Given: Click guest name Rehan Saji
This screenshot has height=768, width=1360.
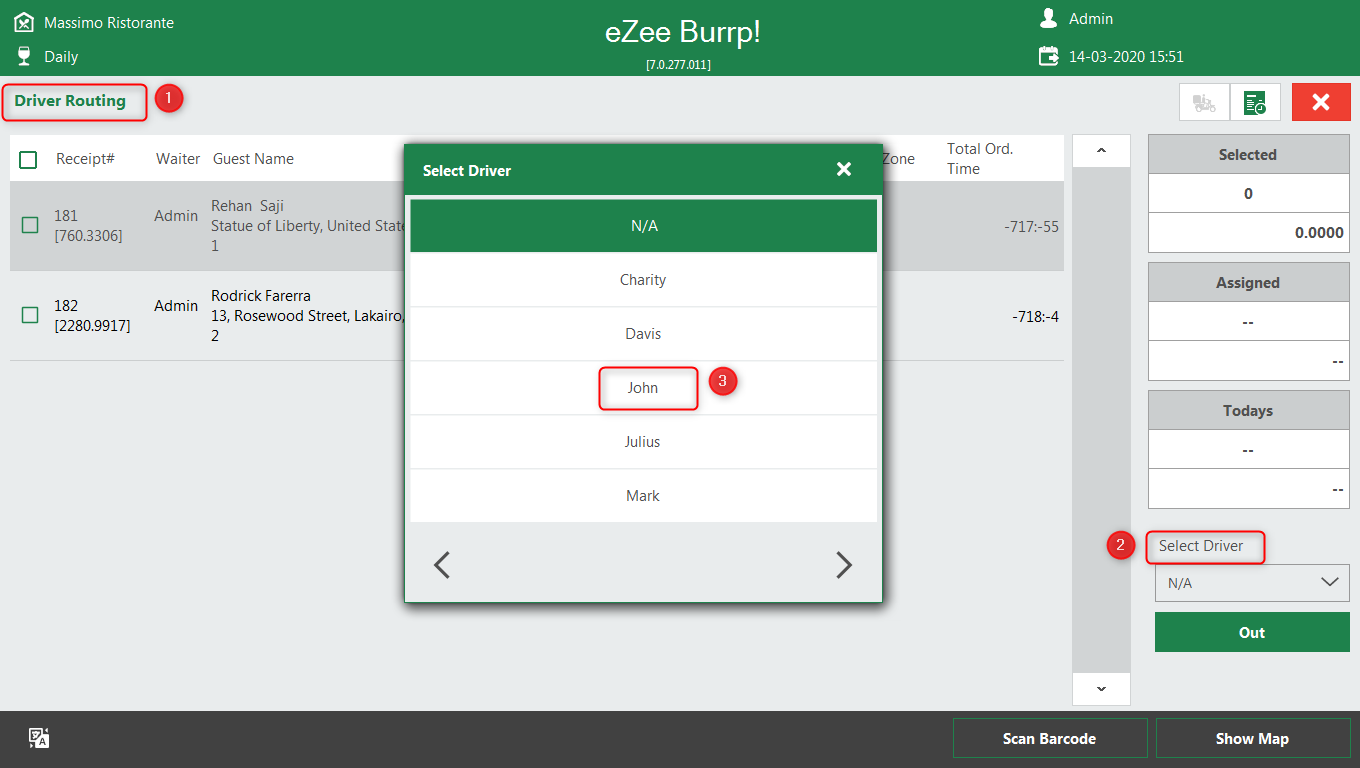Looking at the screenshot, I should point(248,206).
